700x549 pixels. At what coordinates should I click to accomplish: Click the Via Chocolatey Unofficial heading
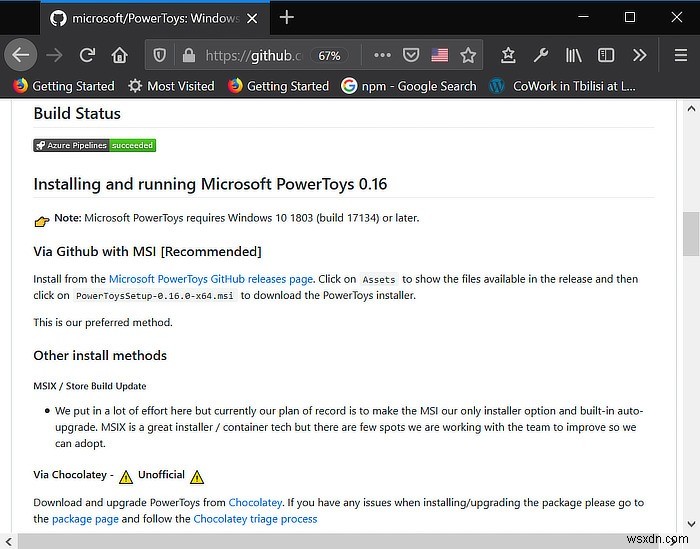(x=118, y=476)
